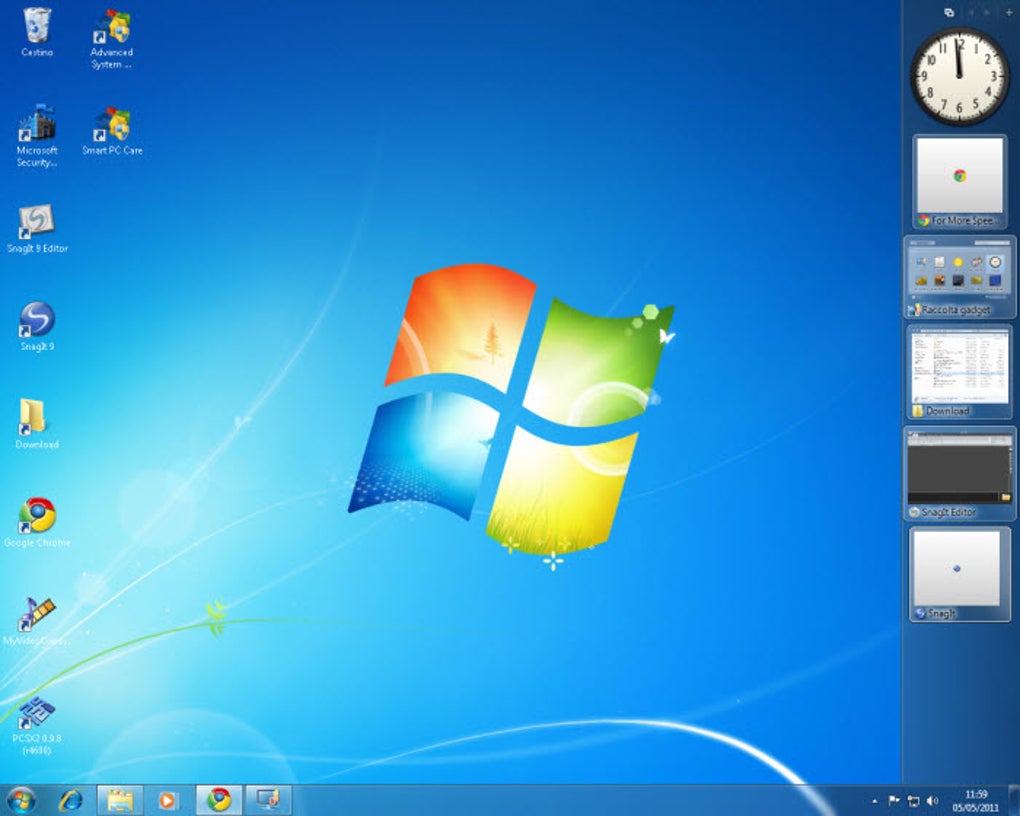Open the Raccolta gadget thumbnail
1020x816 pixels.
pos(960,277)
